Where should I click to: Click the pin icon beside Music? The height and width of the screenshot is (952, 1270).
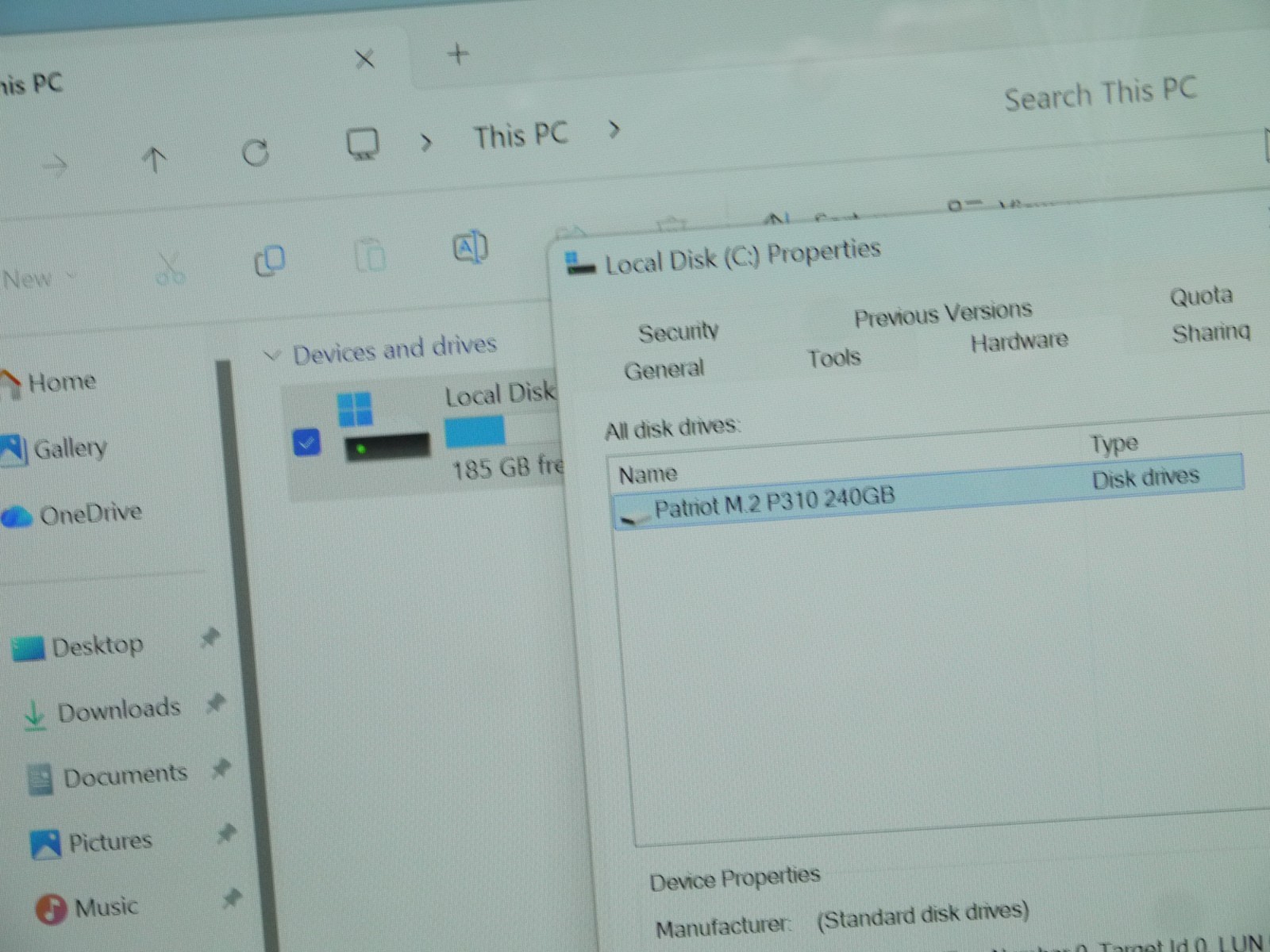pos(232,898)
